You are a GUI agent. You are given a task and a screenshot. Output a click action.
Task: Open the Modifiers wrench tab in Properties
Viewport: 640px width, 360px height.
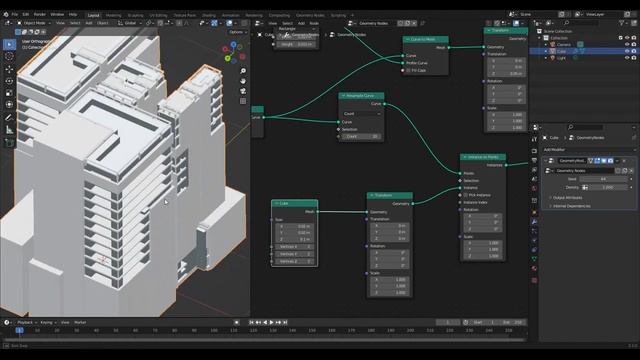534,222
